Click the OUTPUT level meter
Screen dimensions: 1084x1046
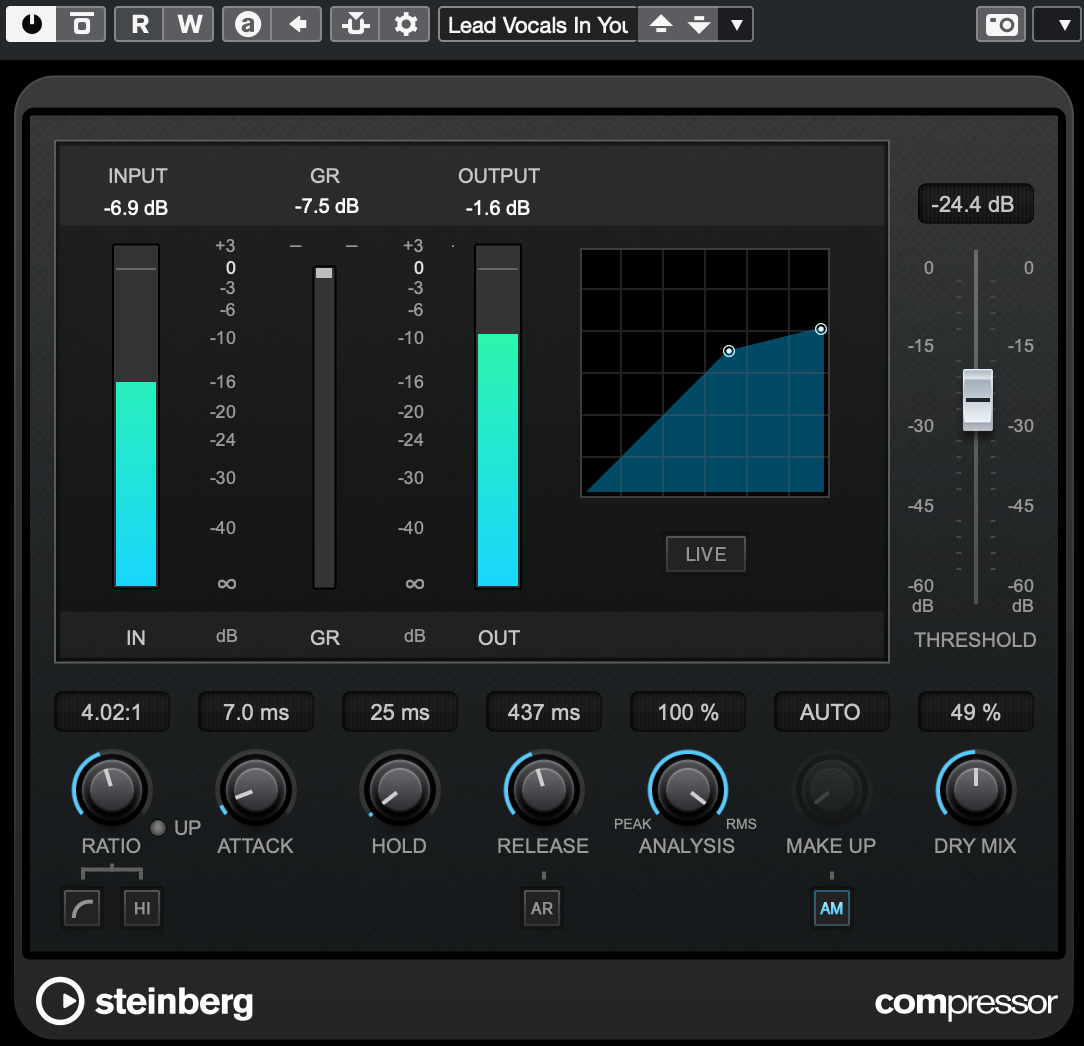(x=498, y=415)
